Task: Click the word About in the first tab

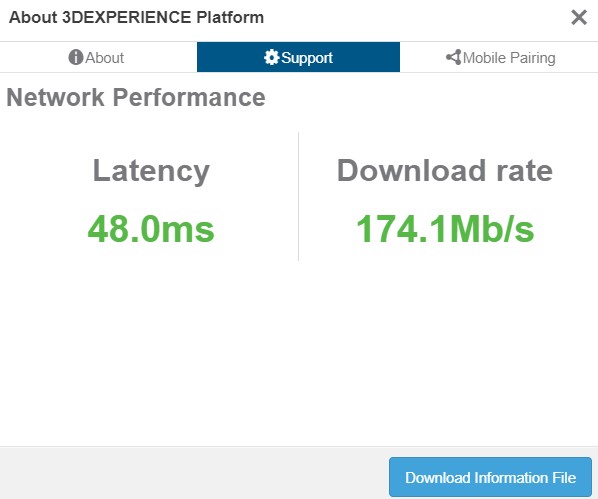Action: (x=104, y=58)
